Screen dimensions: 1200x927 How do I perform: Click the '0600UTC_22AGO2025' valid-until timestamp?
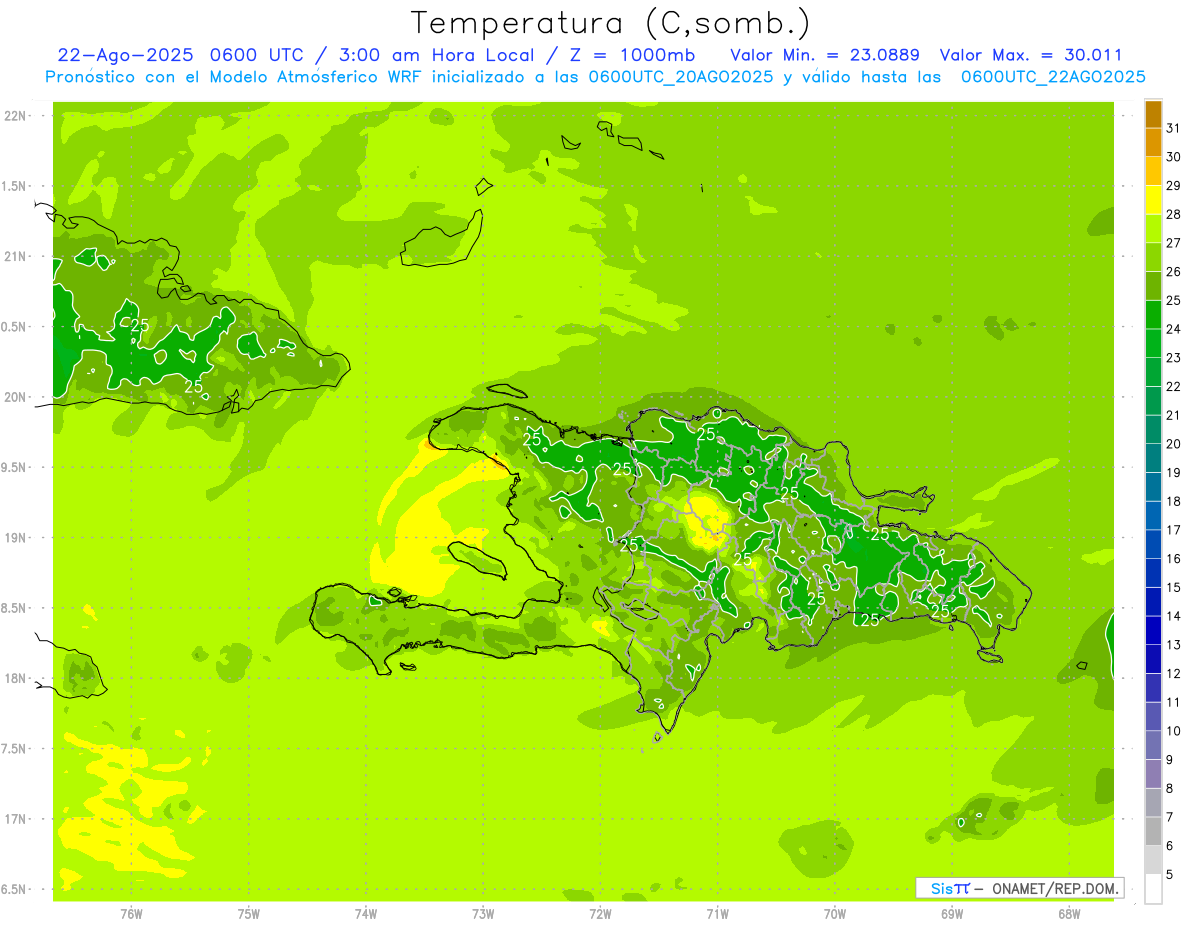(x=1053, y=76)
